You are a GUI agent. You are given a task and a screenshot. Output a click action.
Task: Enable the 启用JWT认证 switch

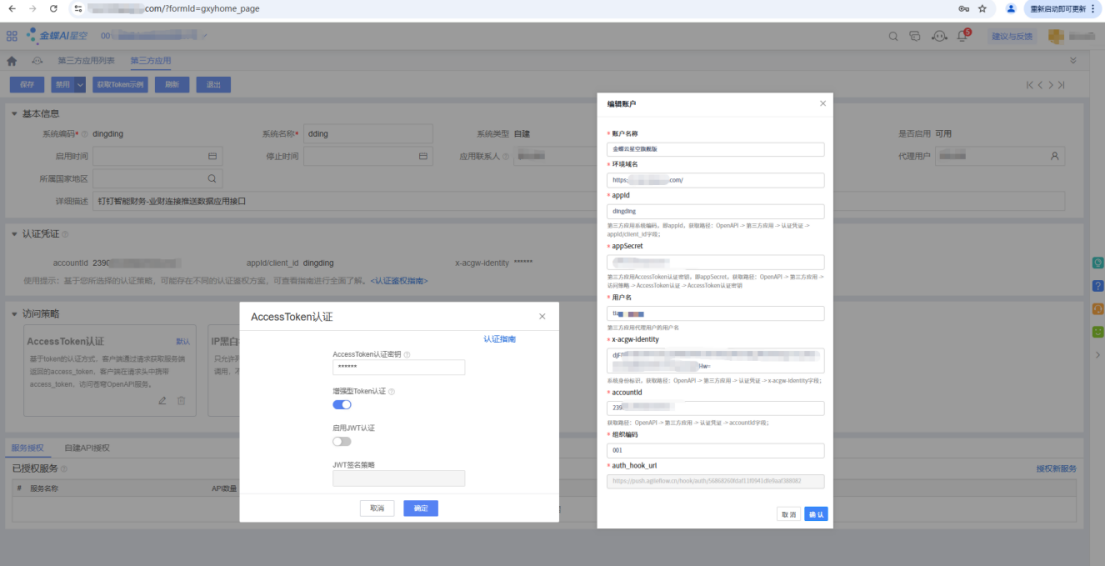[x=342, y=441]
